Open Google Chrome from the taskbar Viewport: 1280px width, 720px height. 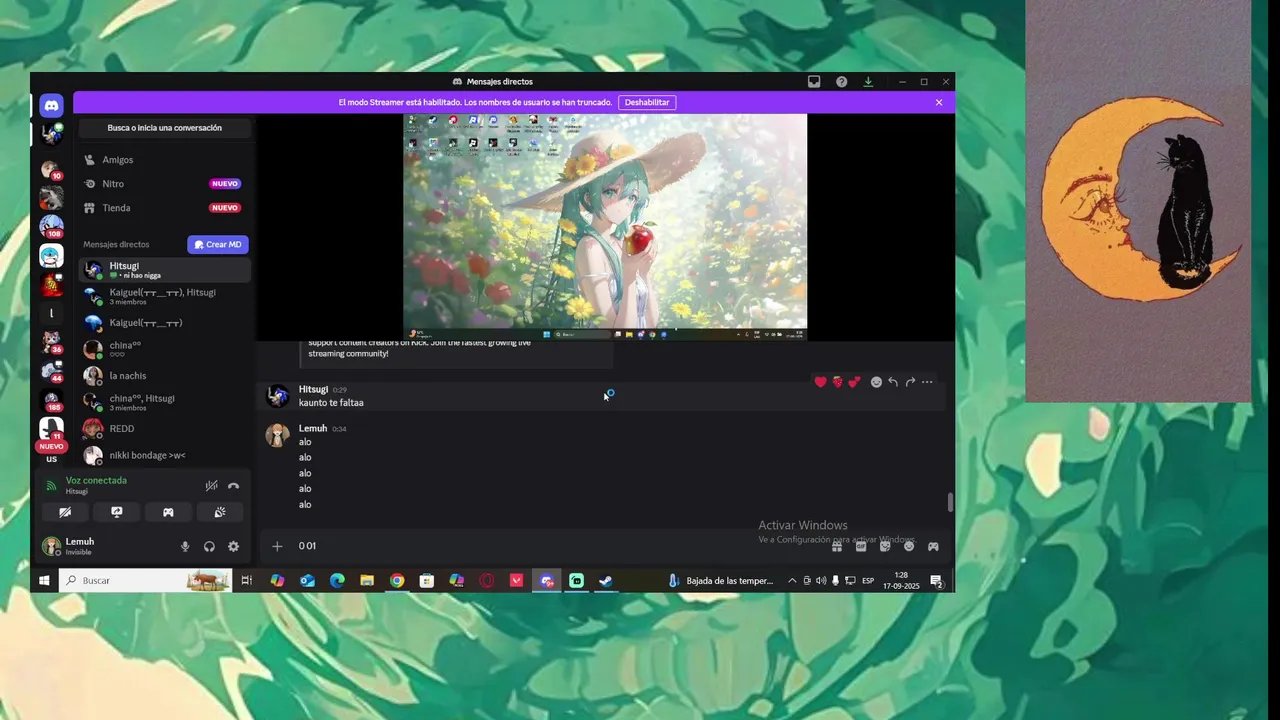(x=397, y=580)
